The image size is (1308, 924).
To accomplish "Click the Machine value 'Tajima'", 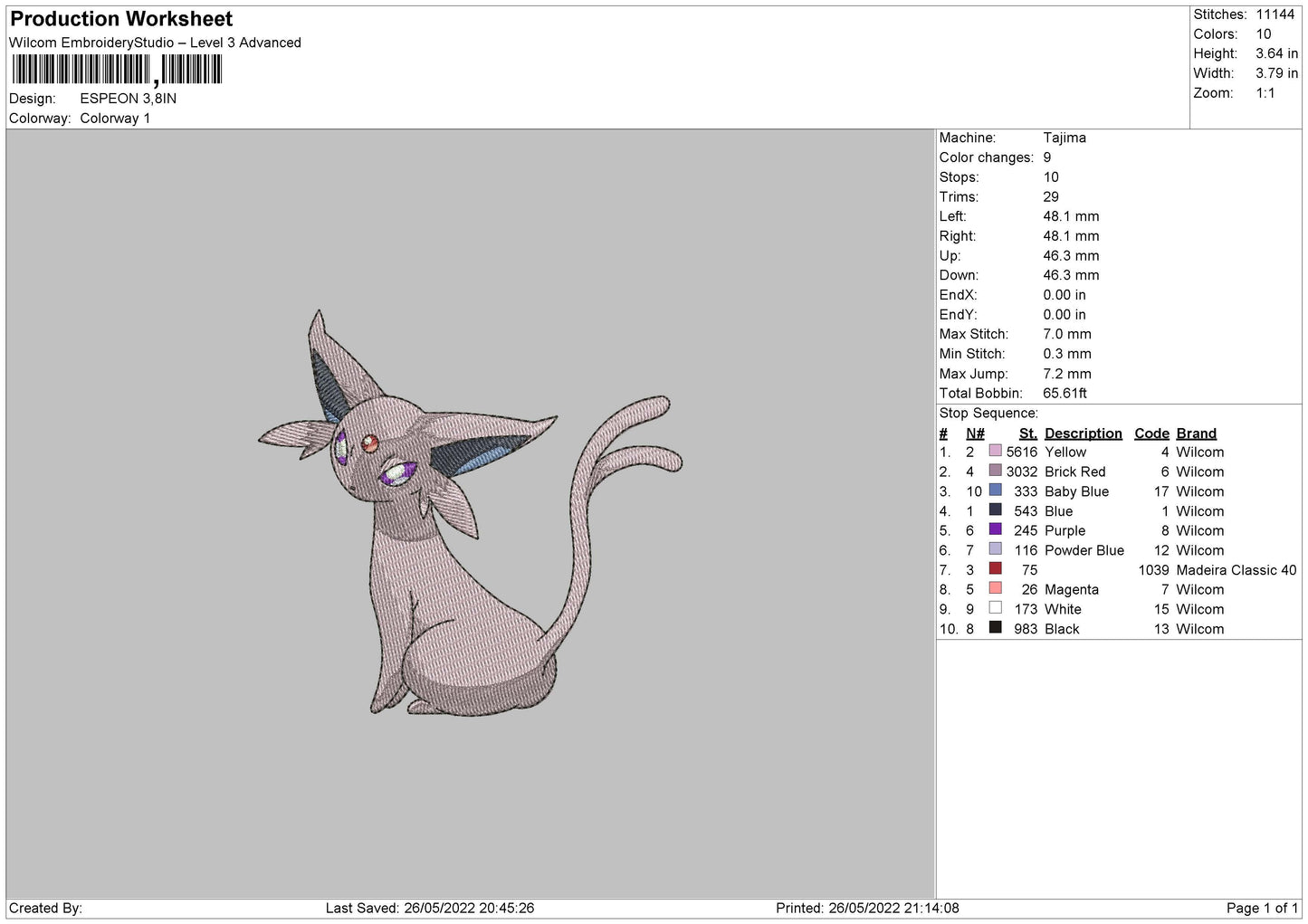I will click(1065, 138).
